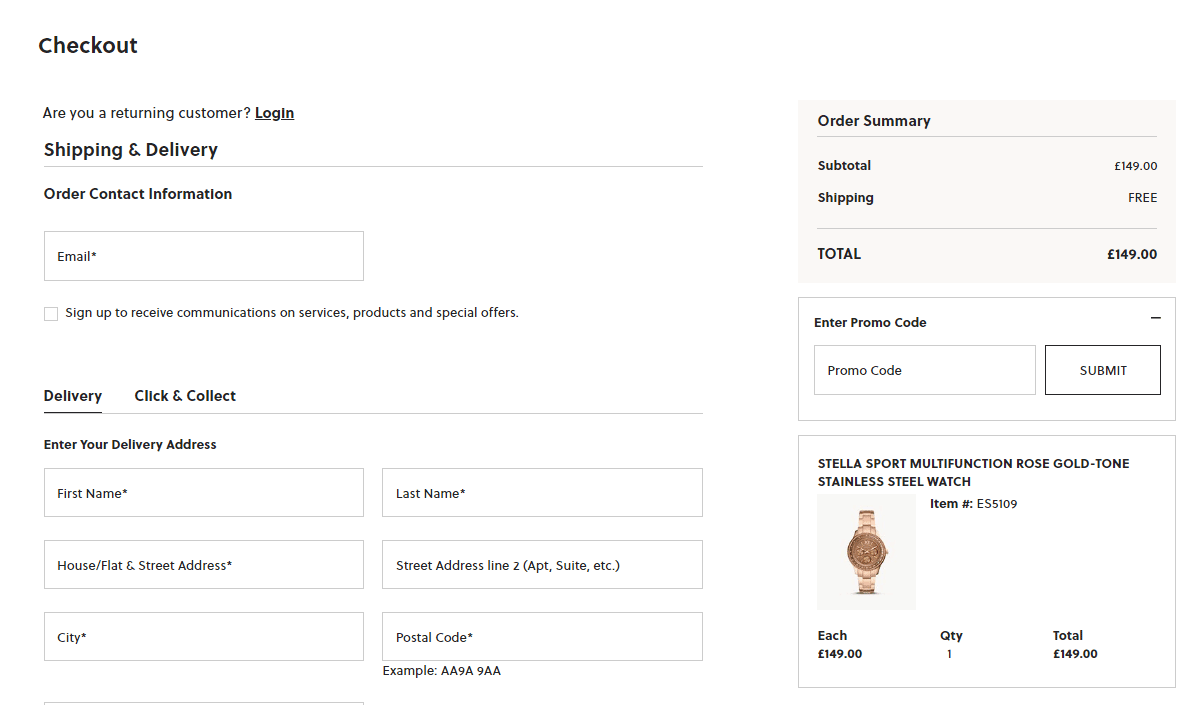
Task: Focus the Email field
Action: point(204,256)
